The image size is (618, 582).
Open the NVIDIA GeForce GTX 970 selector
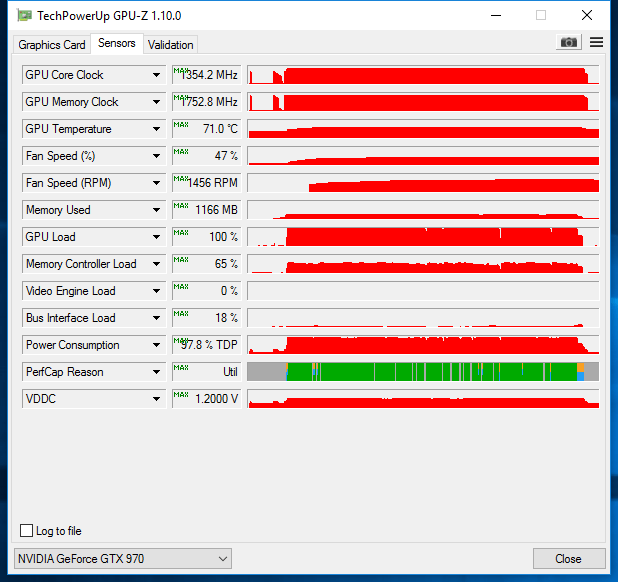pyautogui.click(x=124, y=558)
